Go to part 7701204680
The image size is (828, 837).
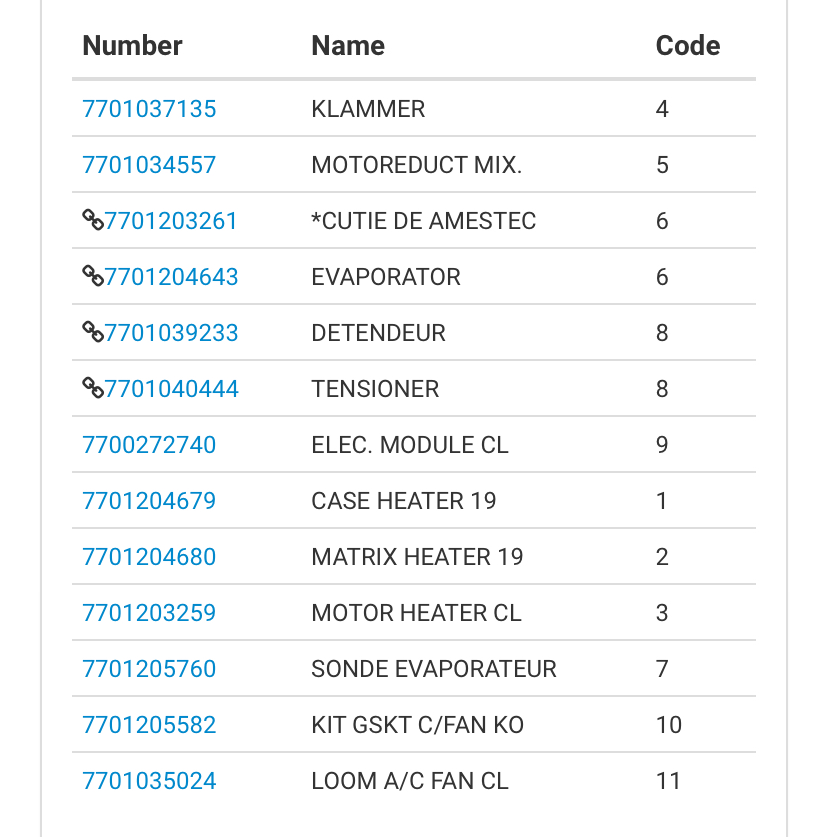click(149, 557)
